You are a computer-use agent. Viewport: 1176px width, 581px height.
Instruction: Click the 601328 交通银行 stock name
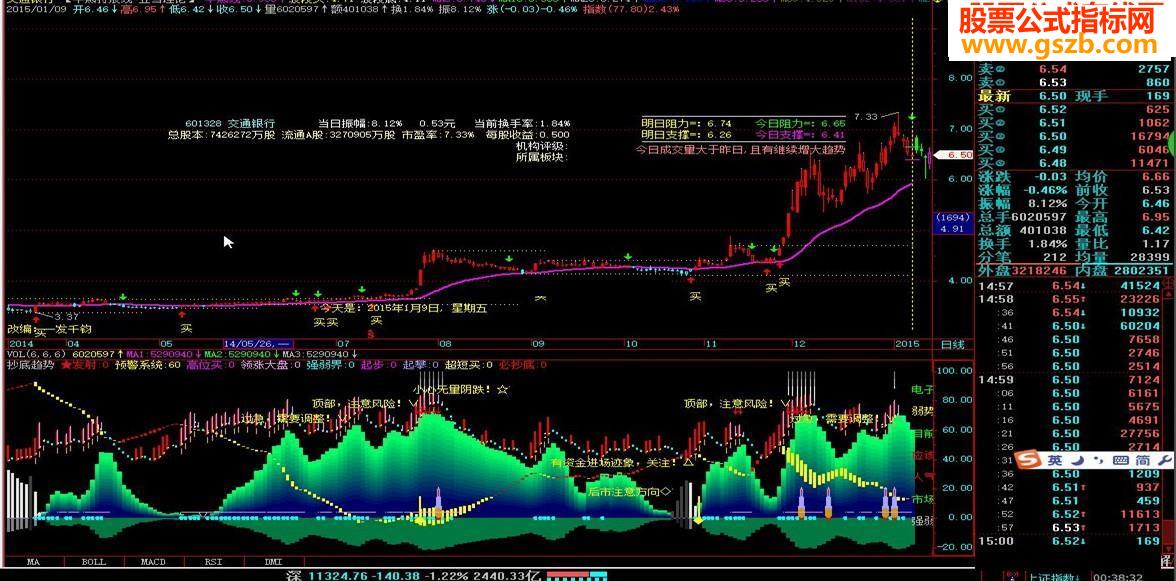(230, 123)
